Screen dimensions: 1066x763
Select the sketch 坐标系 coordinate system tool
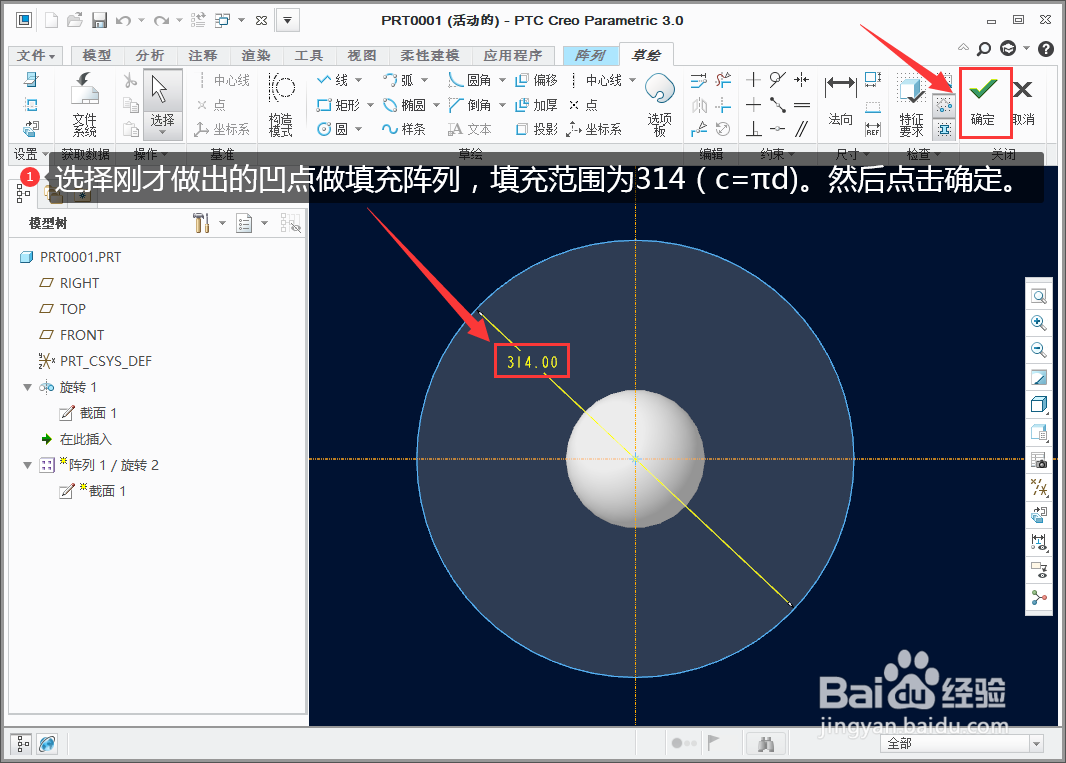pos(594,129)
